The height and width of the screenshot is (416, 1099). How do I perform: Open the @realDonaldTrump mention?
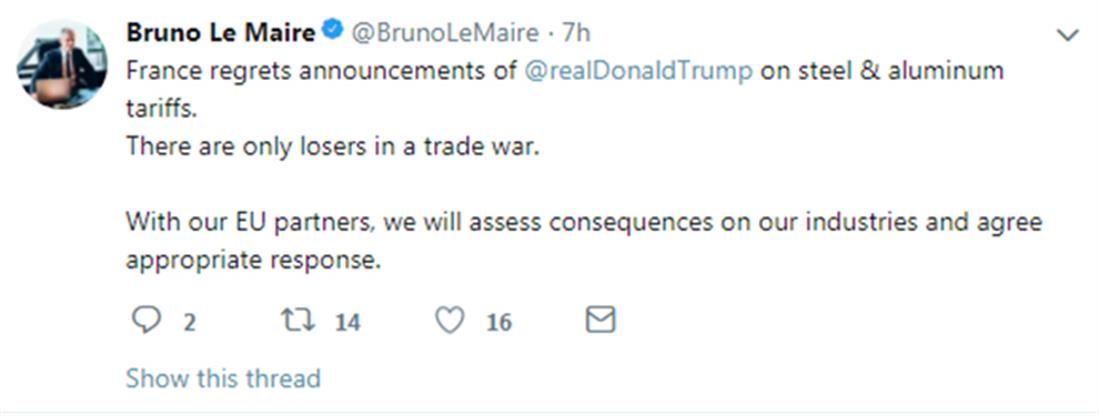coord(638,72)
